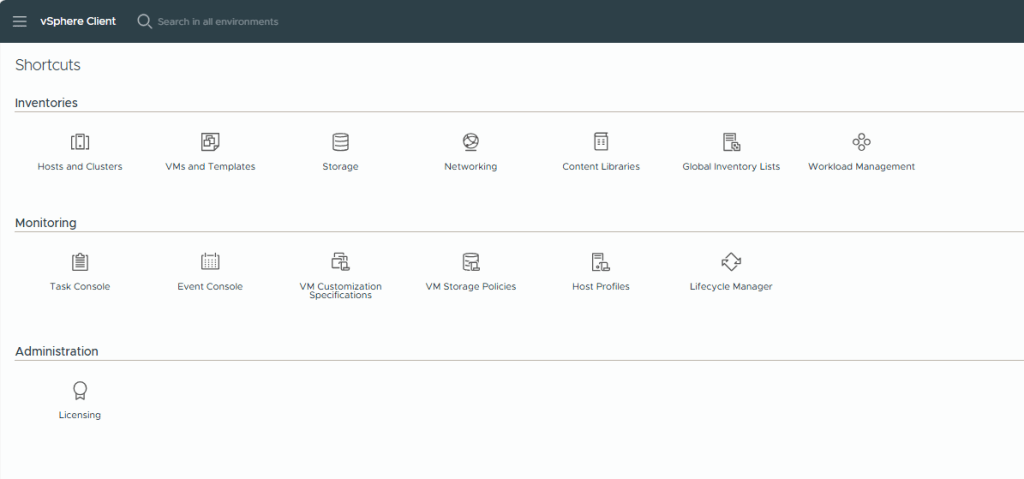Click the Task Console label

coord(80,286)
